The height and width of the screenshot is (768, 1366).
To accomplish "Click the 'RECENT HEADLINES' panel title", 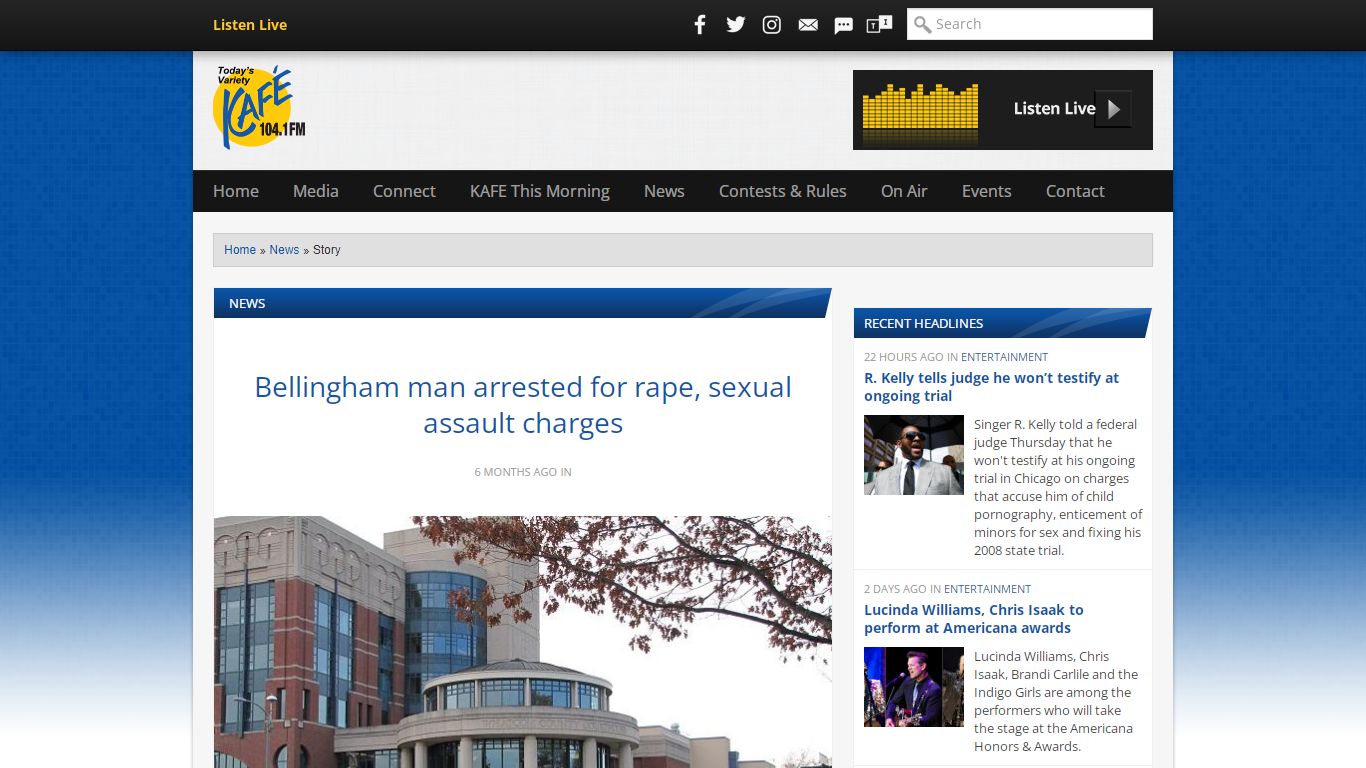I will point(923,323).
